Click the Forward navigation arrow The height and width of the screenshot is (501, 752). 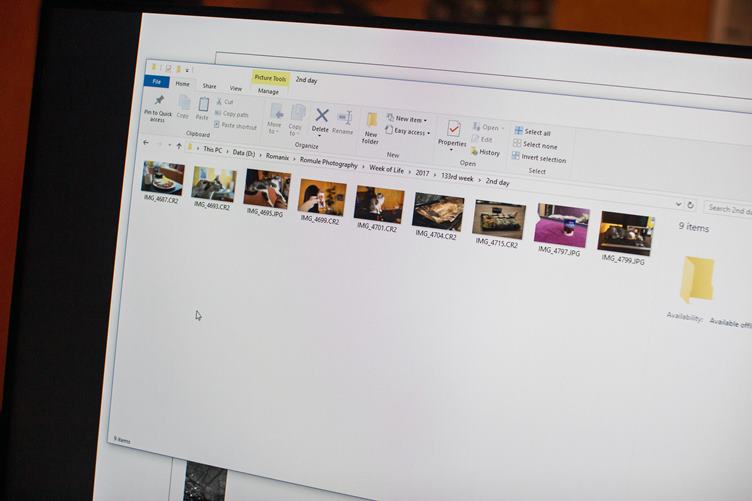point(159,144)
